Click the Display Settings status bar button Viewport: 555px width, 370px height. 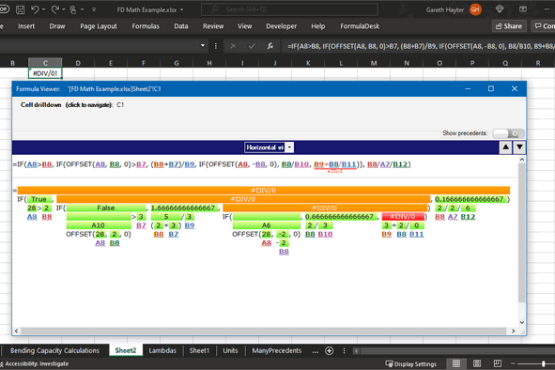point(411,364)
